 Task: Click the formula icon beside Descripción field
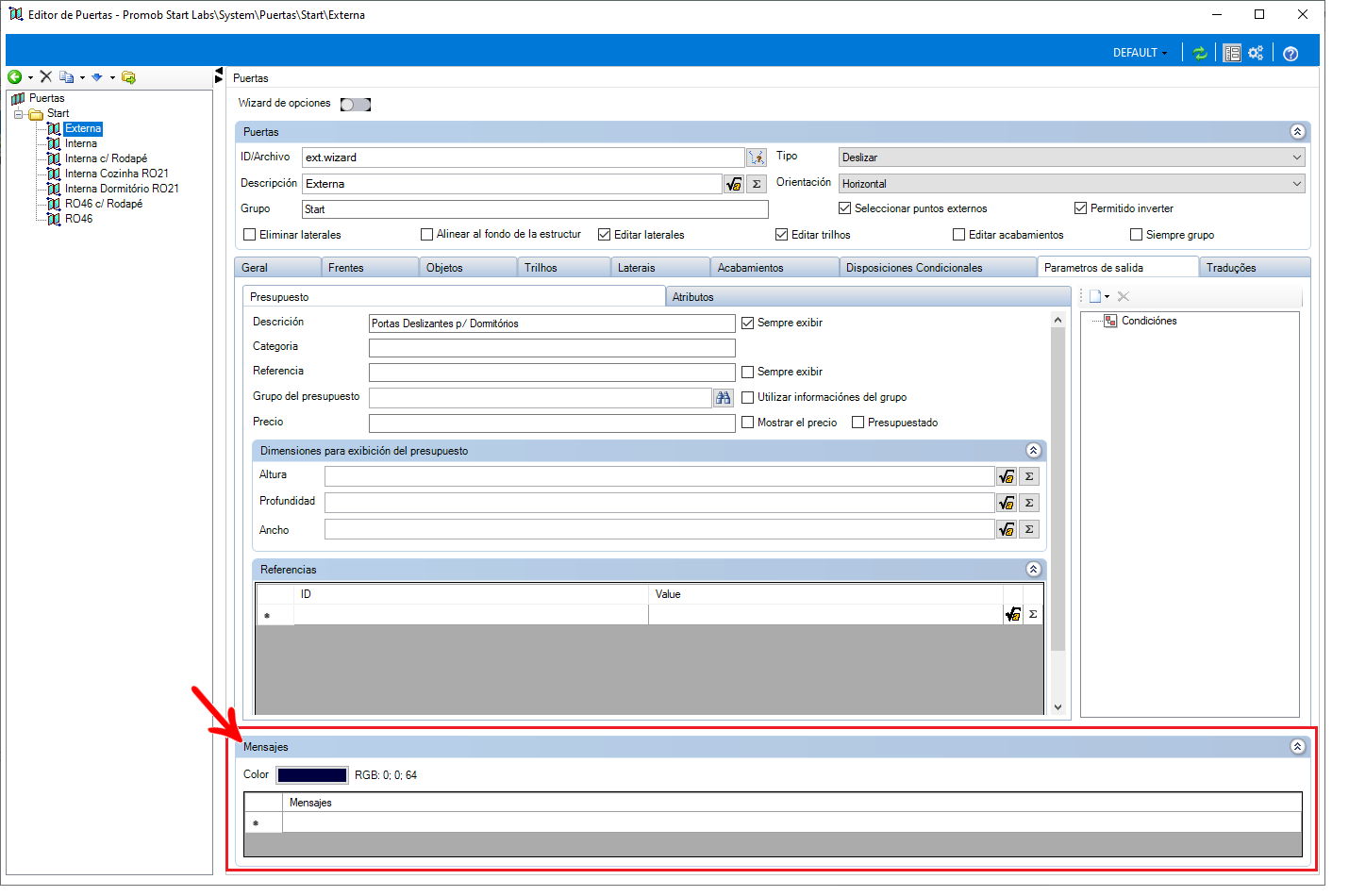(x=734, y=184)
